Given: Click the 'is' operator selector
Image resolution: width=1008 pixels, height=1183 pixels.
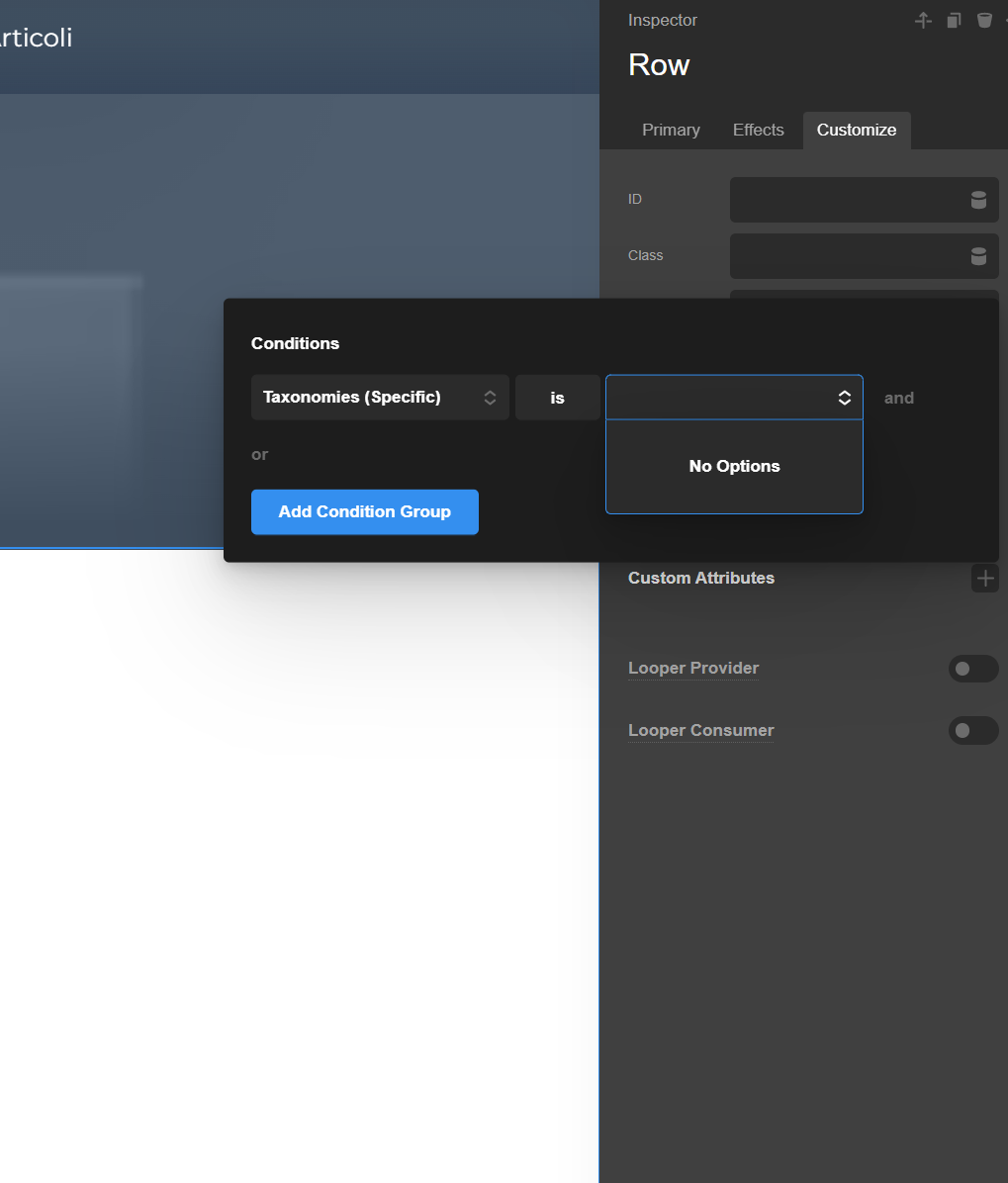Looking at the screenshot, I should point(557,398).
